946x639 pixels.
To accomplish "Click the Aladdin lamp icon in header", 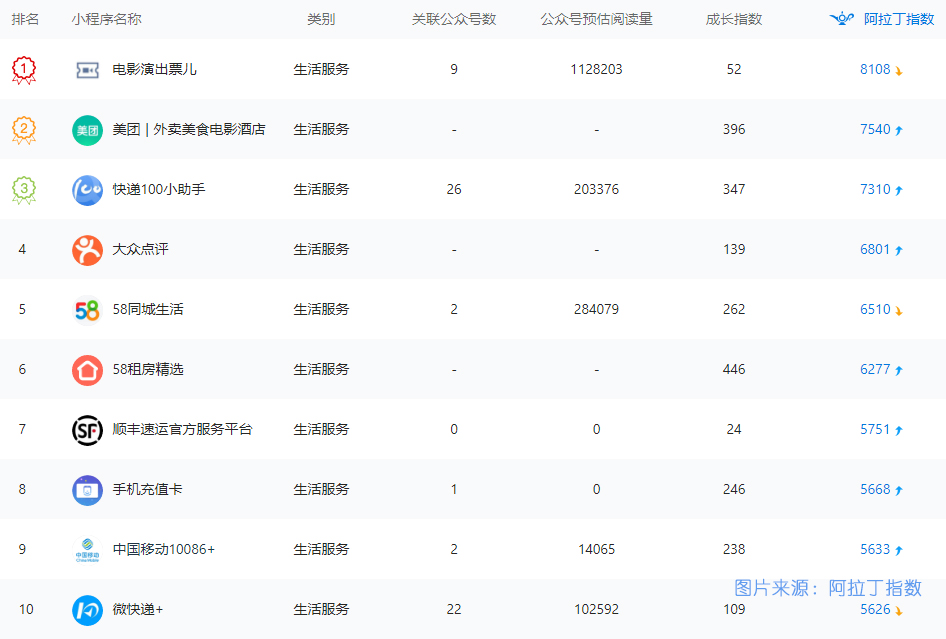I will tap(842, 19).
